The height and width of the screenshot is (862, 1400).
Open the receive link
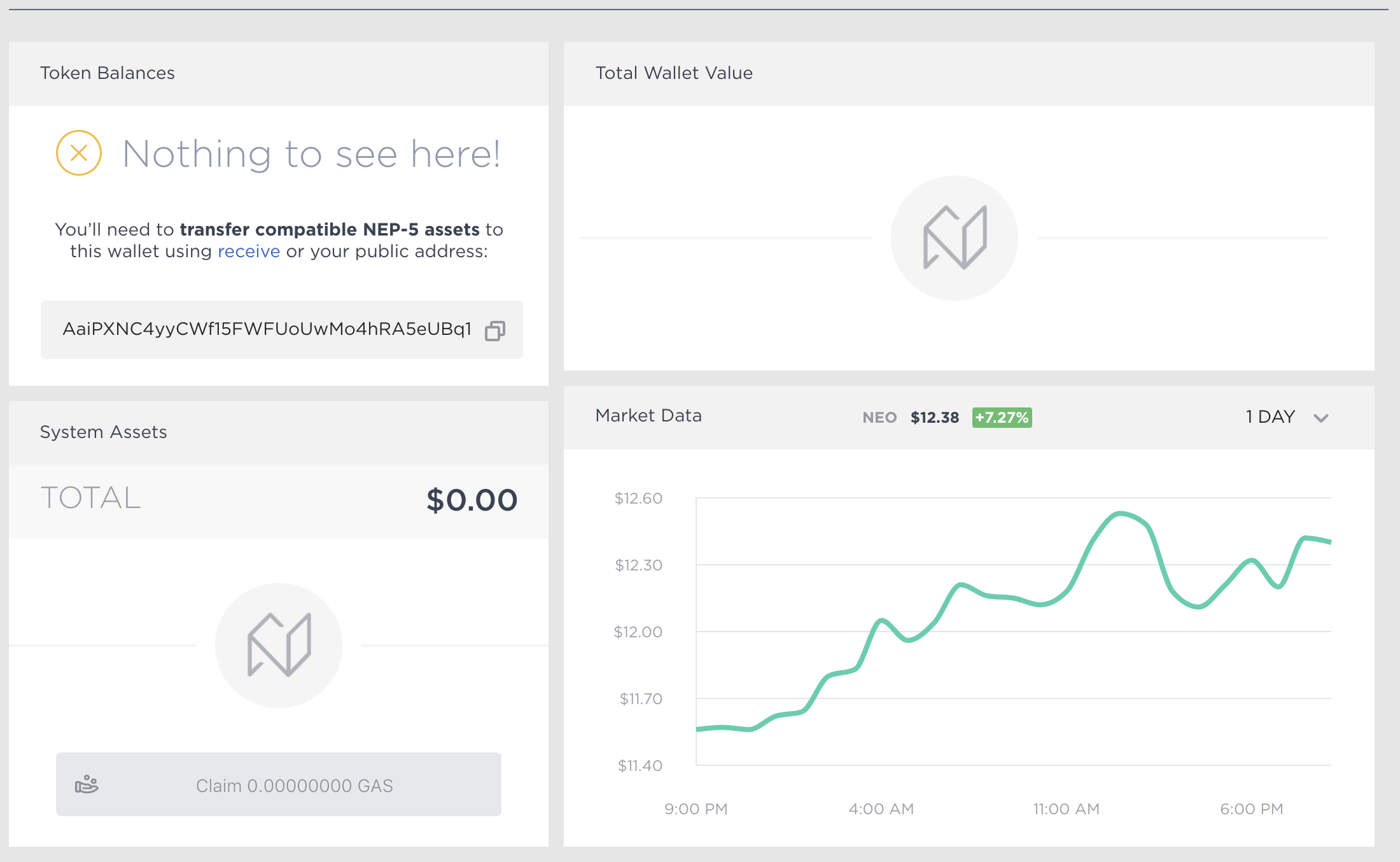pos(248,251)
